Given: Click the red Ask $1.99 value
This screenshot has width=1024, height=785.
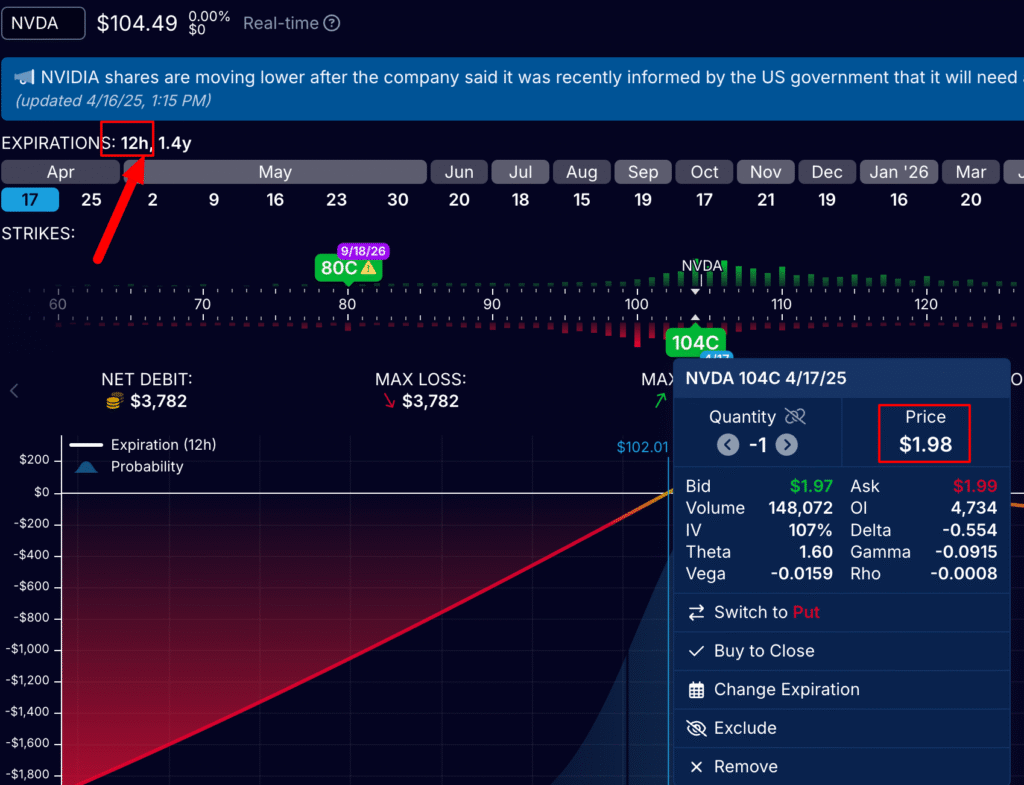Looking at the screenshot, I should [974, 486].
